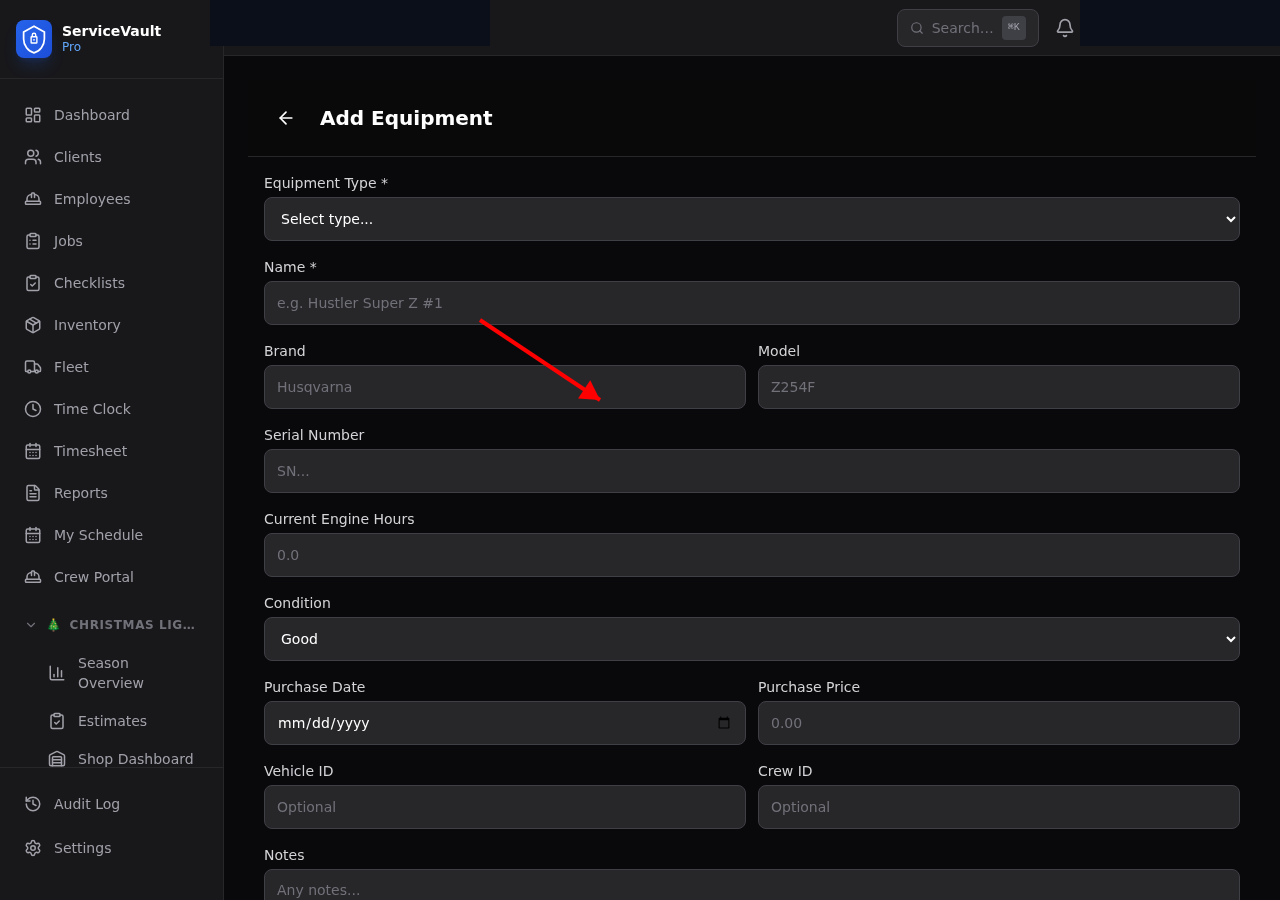The height and width of the screenshot is (900, 1280).
Task: Collapse the Christmas Lights section
Action: [x=31, y=625]
